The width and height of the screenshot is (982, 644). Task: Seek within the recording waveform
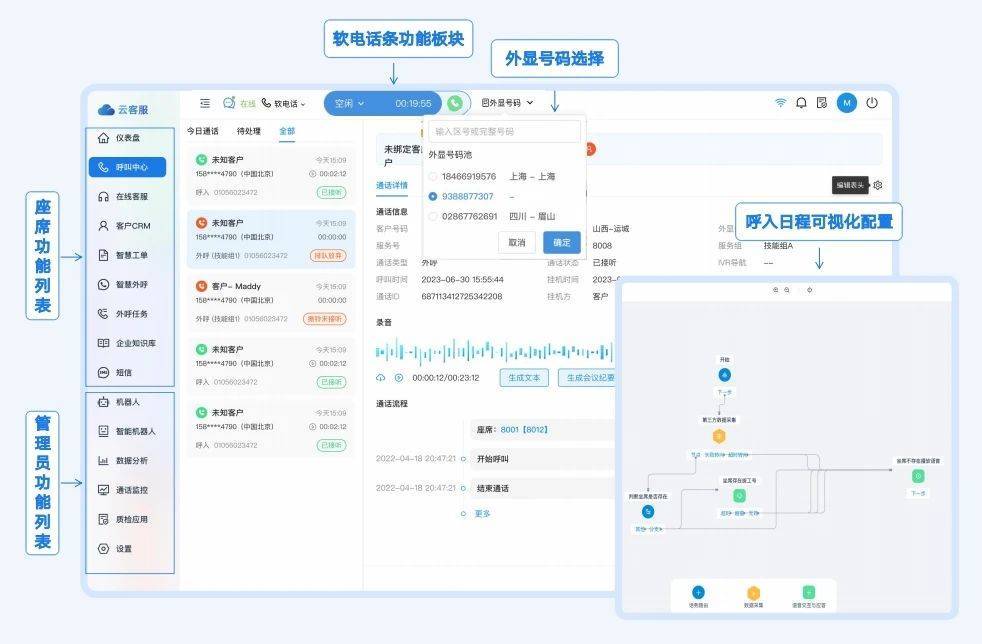[494, 352]
